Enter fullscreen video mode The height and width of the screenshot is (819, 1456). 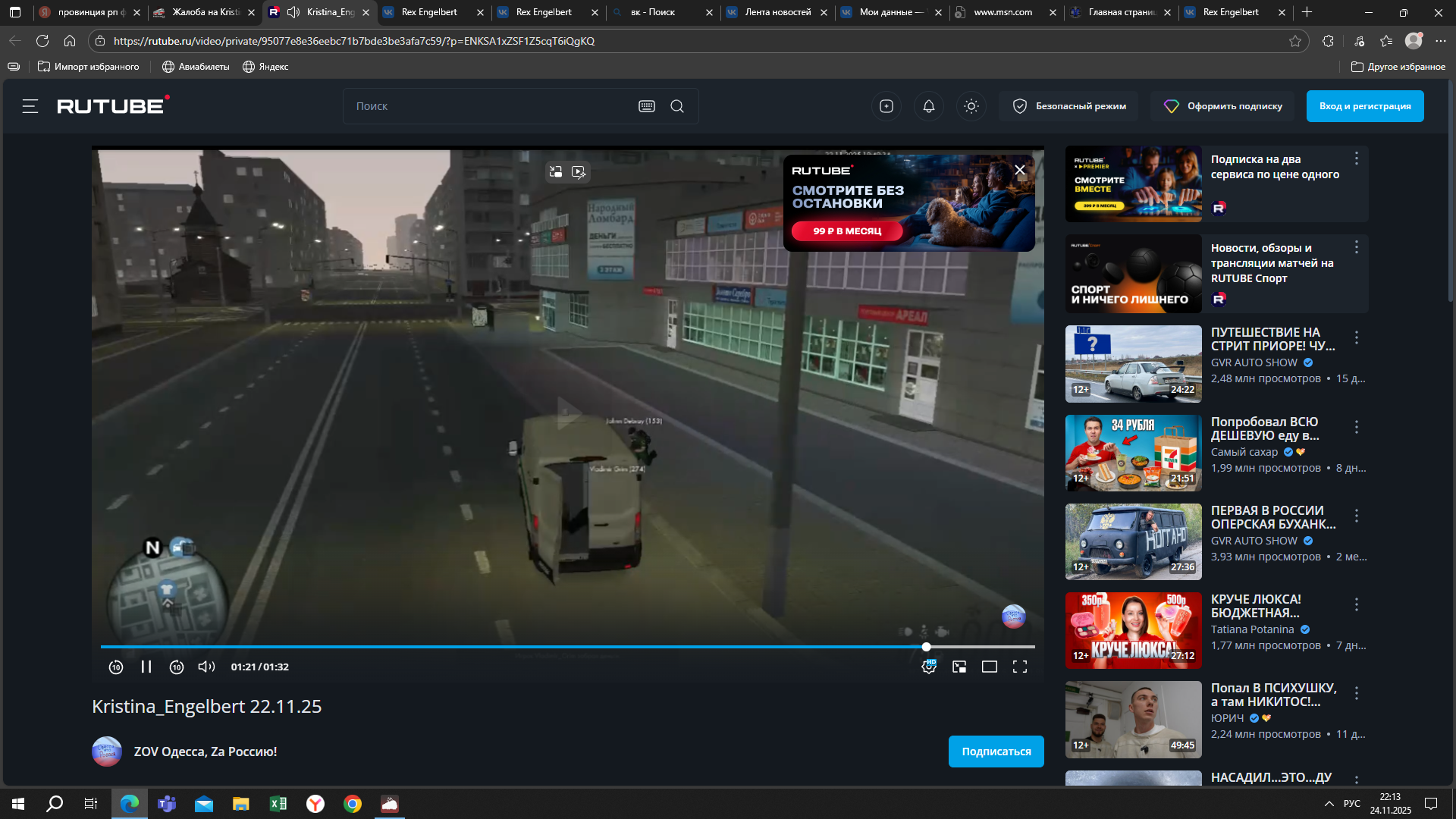[1020, 667]
